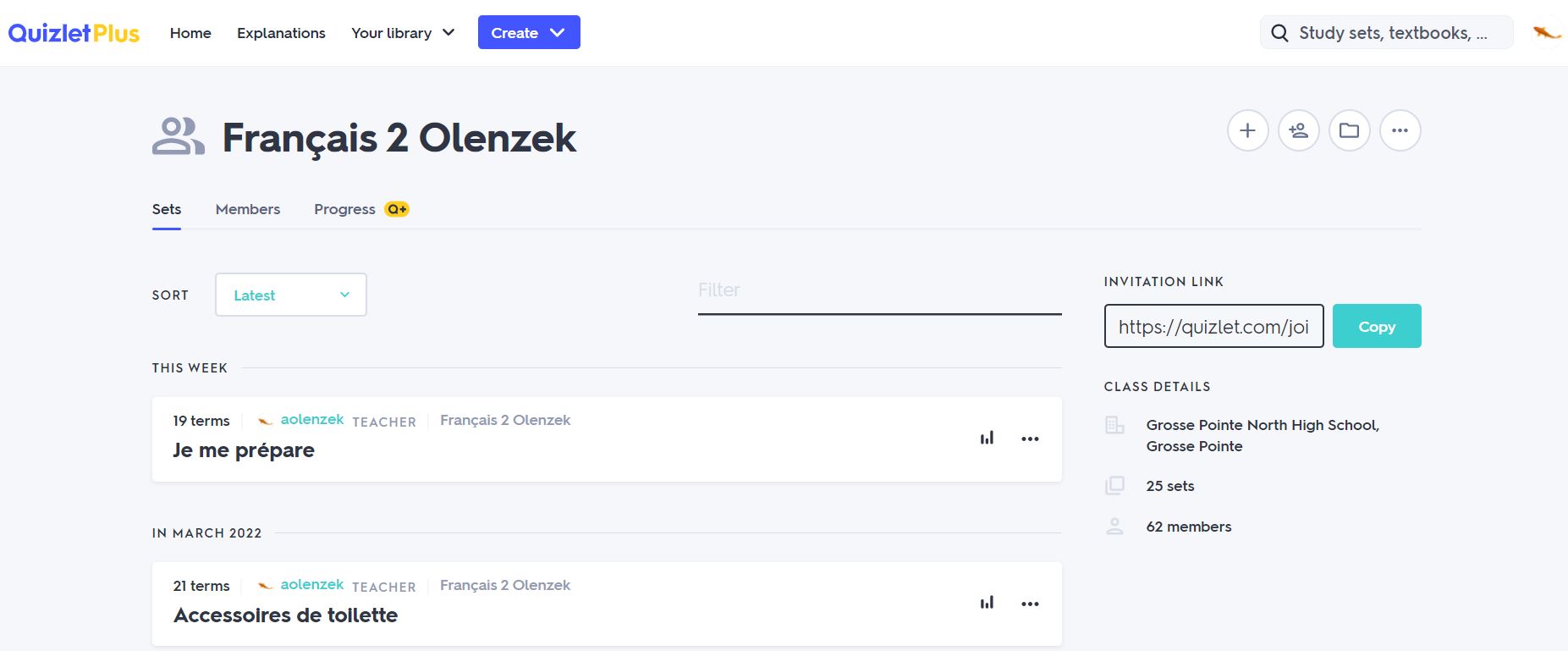The height and width of the screenshot is (651, 1568).
Task: Go to Explanations in top navigation
Action: pyautogui.click(x=281, y=33)
